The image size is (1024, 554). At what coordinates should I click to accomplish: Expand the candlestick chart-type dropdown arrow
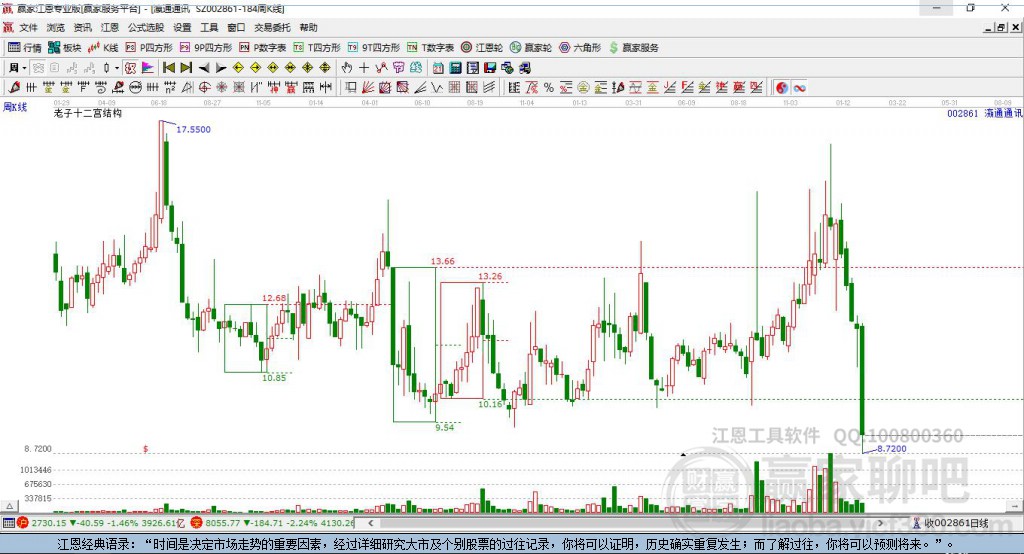(x=117, y=68)
